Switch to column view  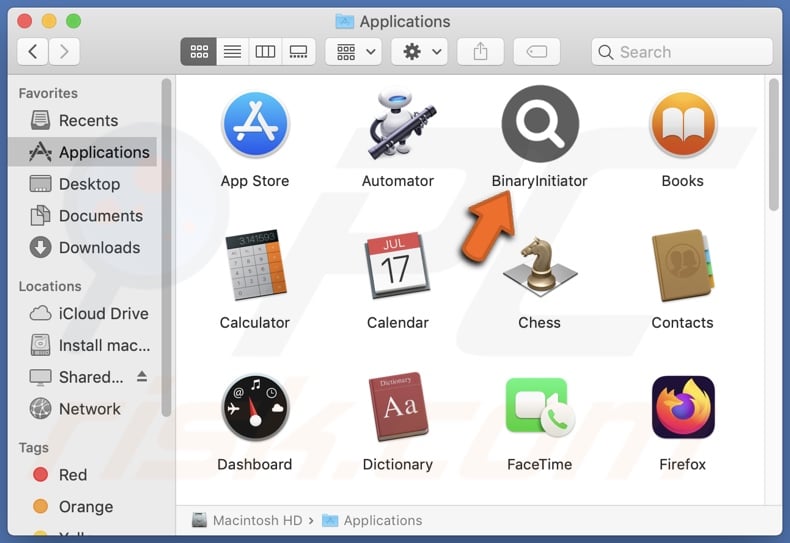click(265, 51)
